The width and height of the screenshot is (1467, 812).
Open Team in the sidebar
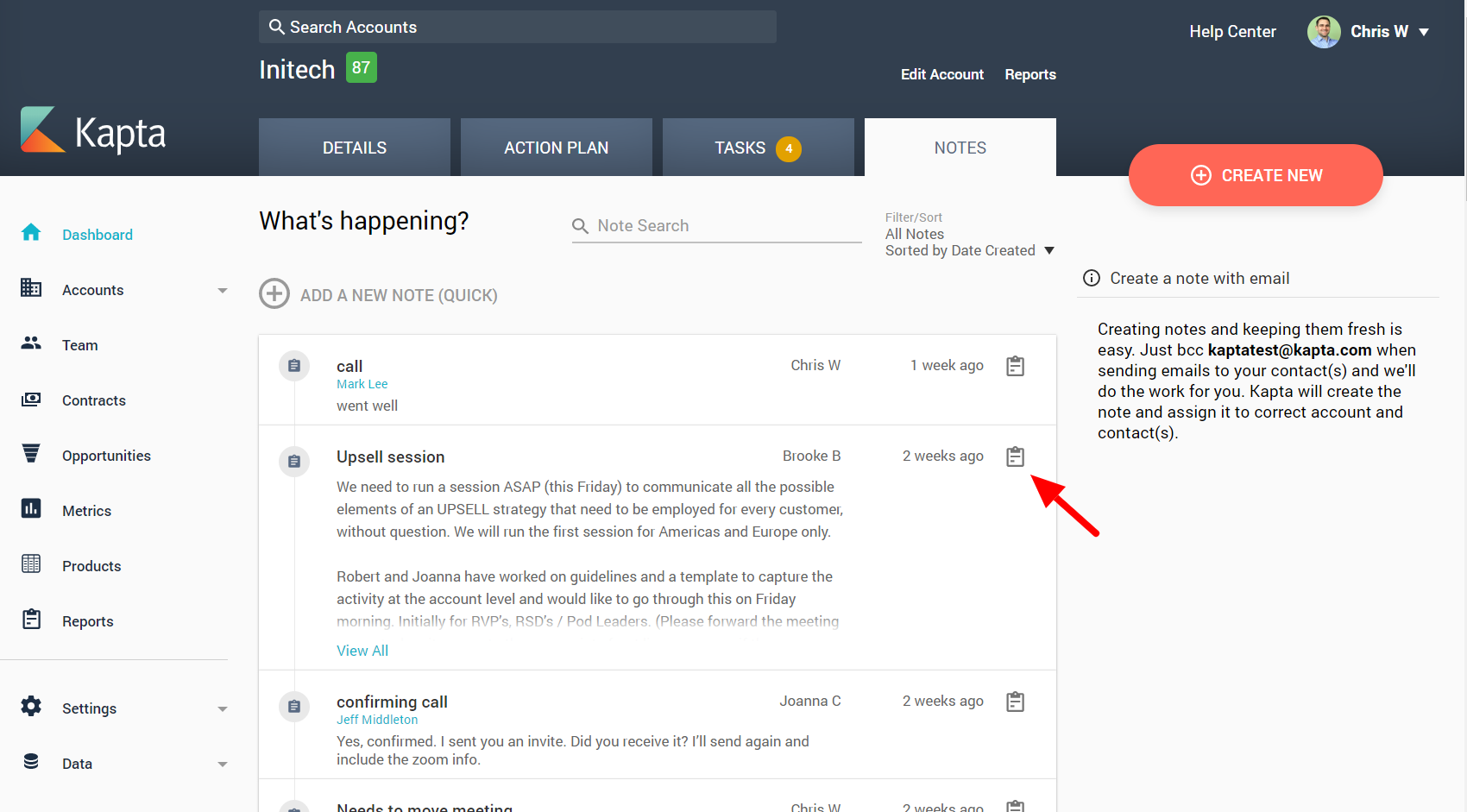(x=79, y=345)
